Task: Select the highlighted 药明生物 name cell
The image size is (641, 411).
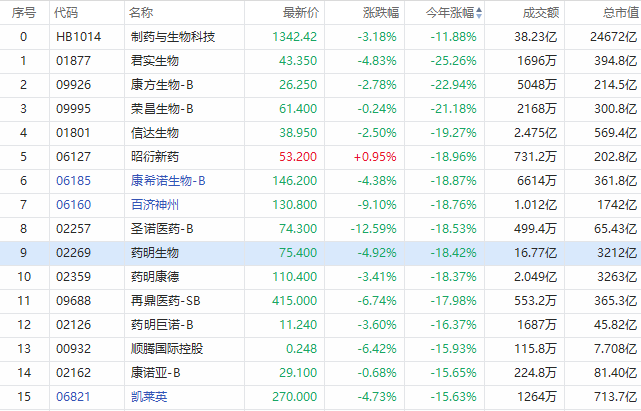Action: (155, 253)
